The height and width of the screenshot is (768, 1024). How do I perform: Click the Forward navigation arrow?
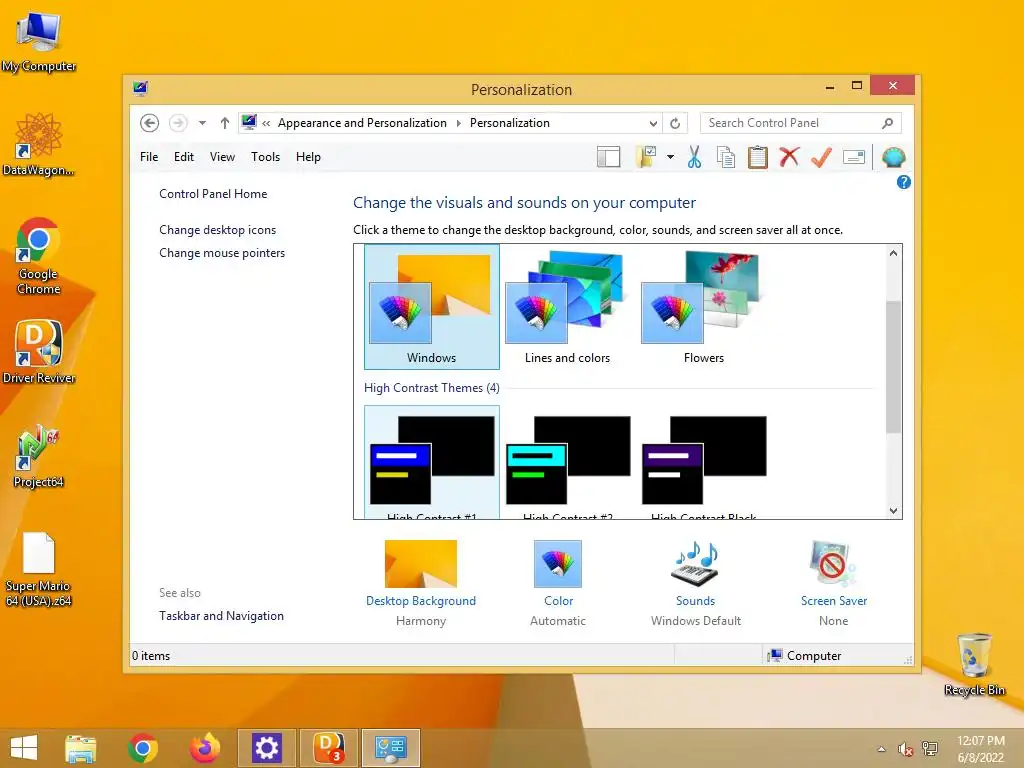pos(178,123)
